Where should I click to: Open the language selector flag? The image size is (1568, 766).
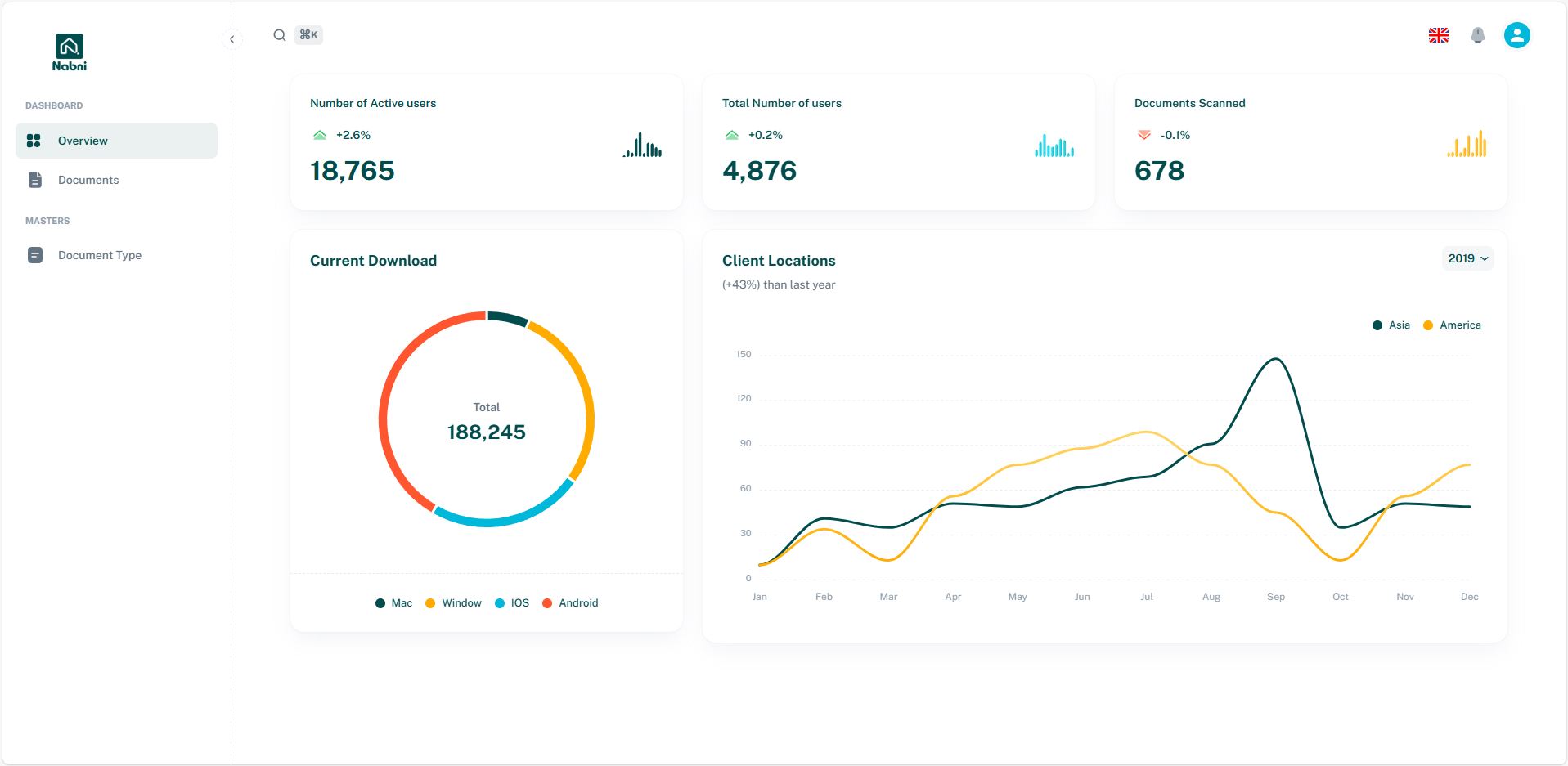[1438, 35]
